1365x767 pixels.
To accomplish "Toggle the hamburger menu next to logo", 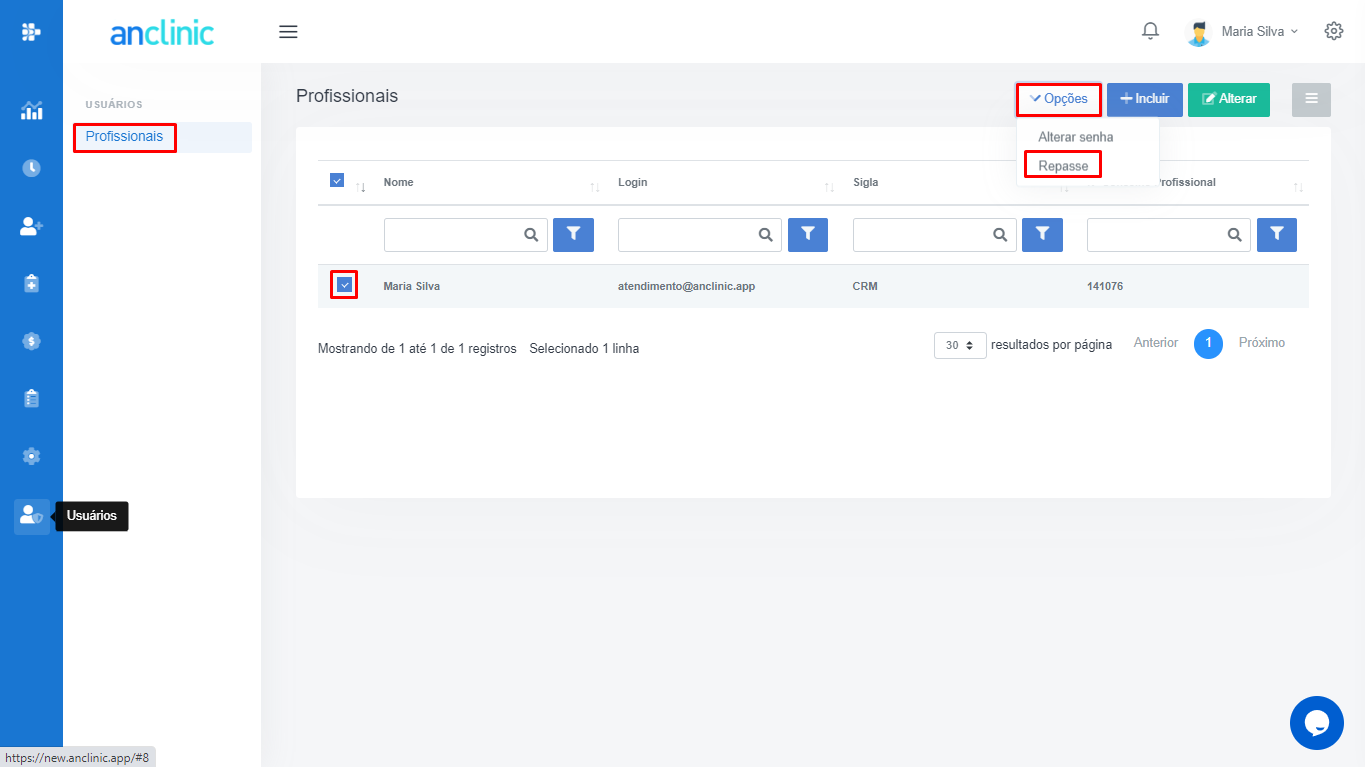I will (x=288, y=32).
